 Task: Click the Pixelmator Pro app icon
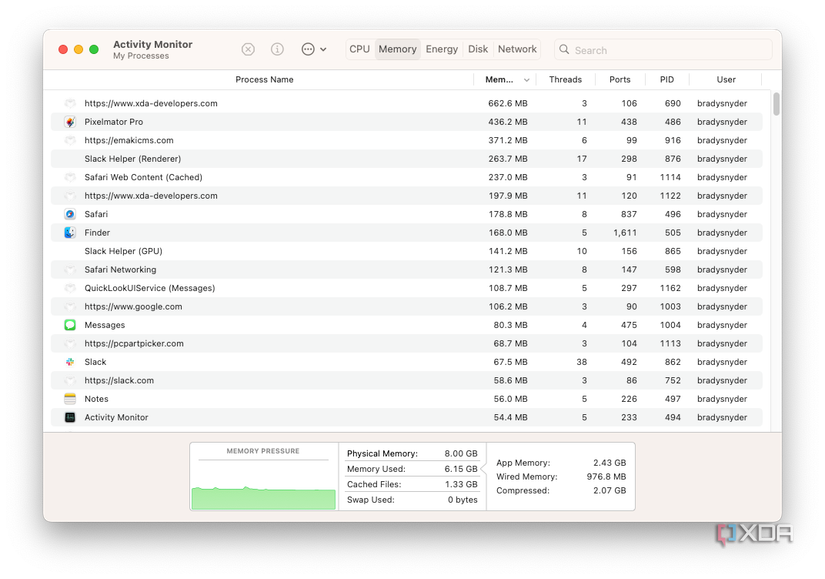[x=70, y=122]
